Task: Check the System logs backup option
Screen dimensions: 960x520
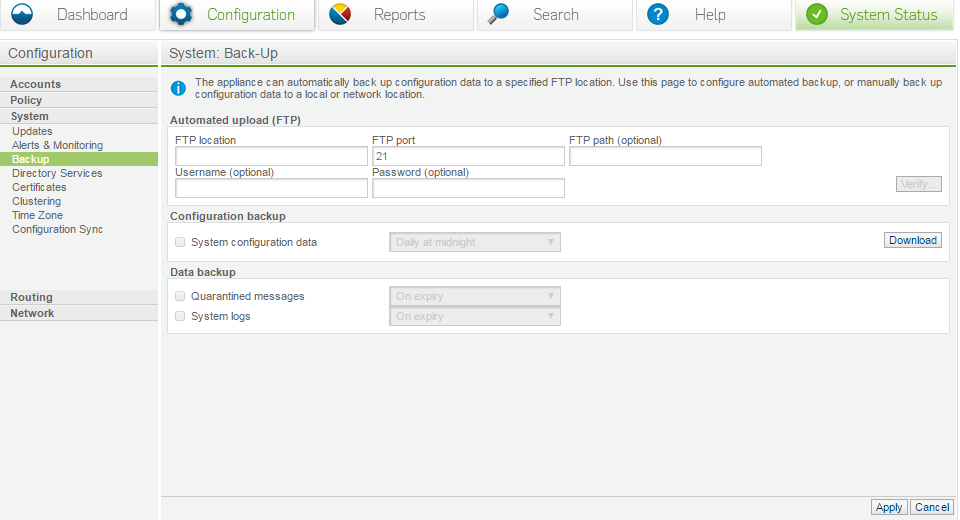Action: click(180, 316)
